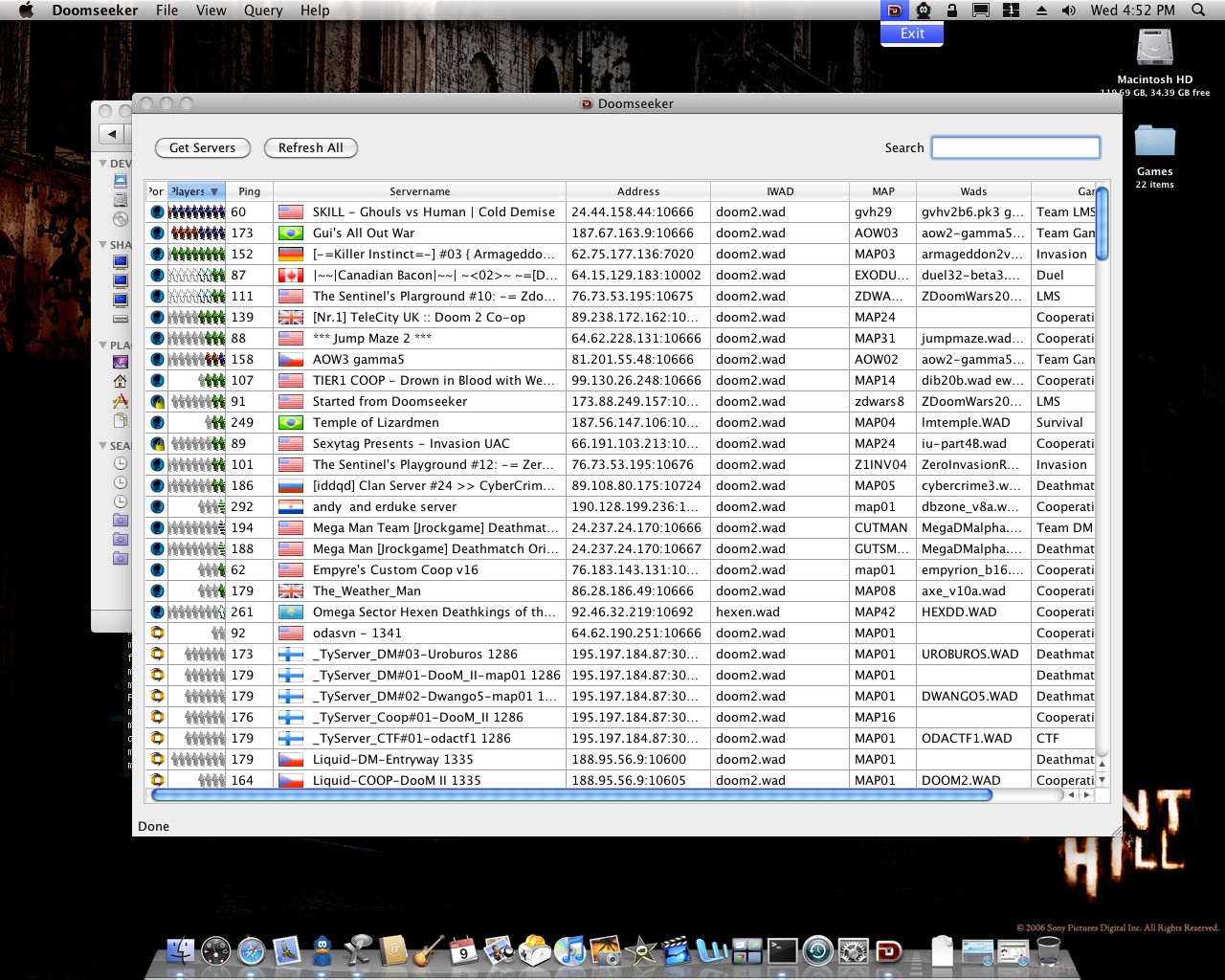Image resolution: width=1225 pixels, height=980 pixels.
Task: Click the Canadian flag on Canadian Bacon row
Action: click(290, 276)
